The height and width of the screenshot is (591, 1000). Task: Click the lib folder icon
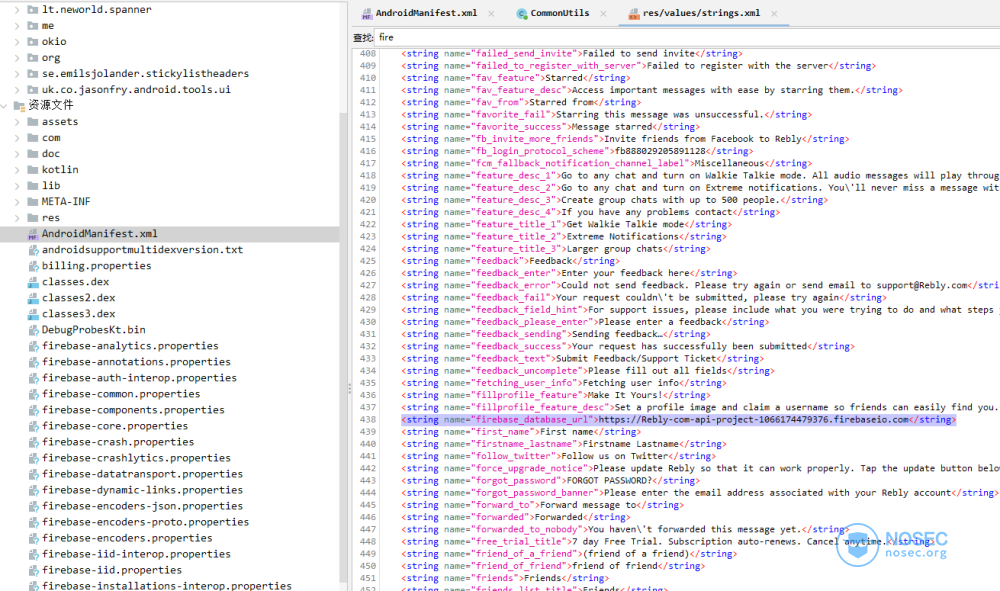33,186
